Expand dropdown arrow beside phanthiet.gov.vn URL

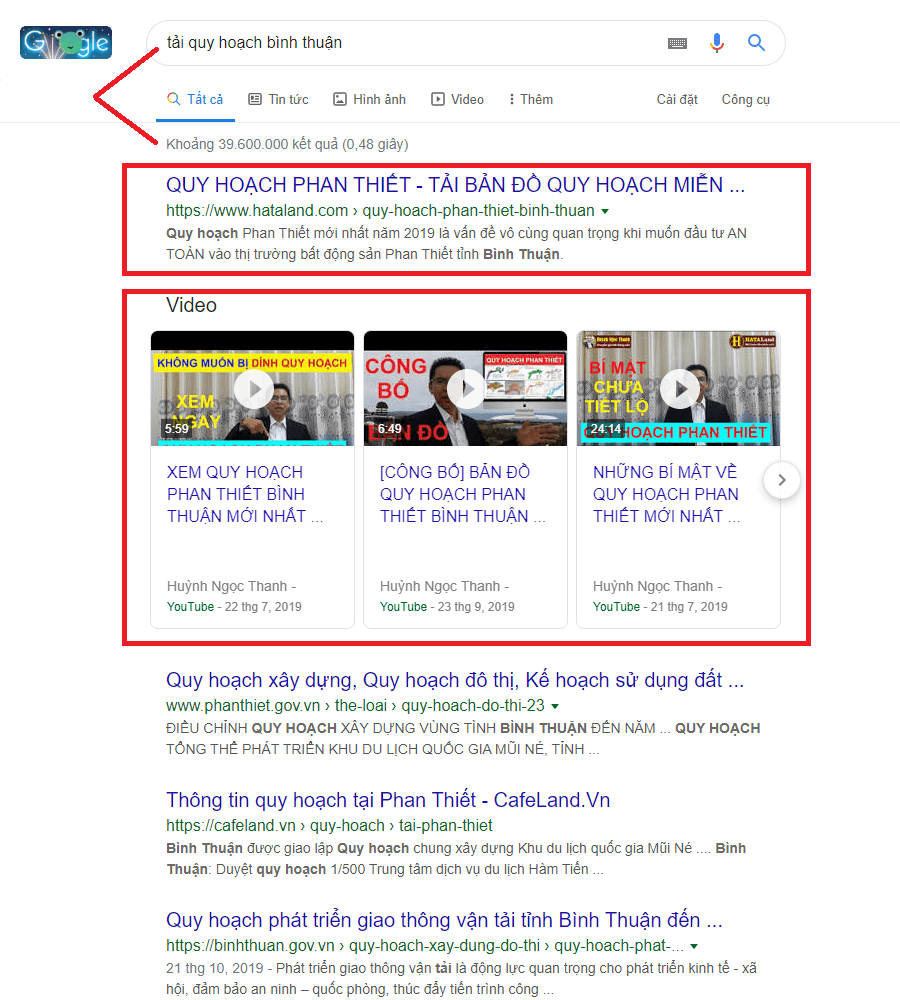pyautogui.click(x=555, y=706)
